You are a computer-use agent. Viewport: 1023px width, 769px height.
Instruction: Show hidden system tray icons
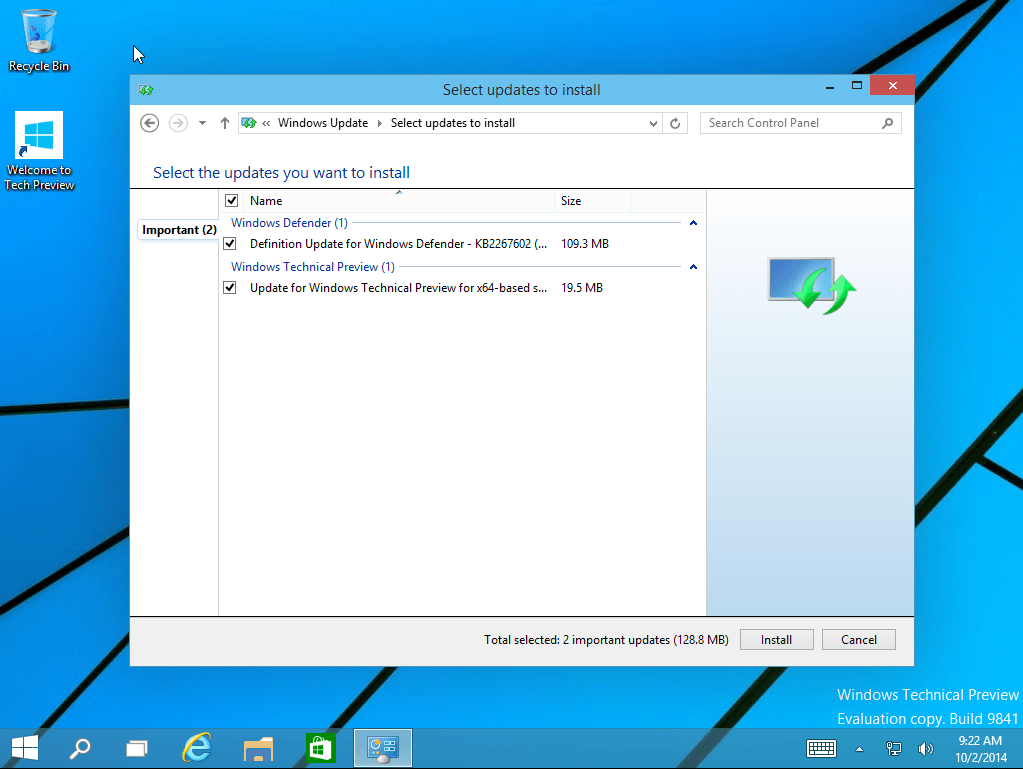(859, 749)
